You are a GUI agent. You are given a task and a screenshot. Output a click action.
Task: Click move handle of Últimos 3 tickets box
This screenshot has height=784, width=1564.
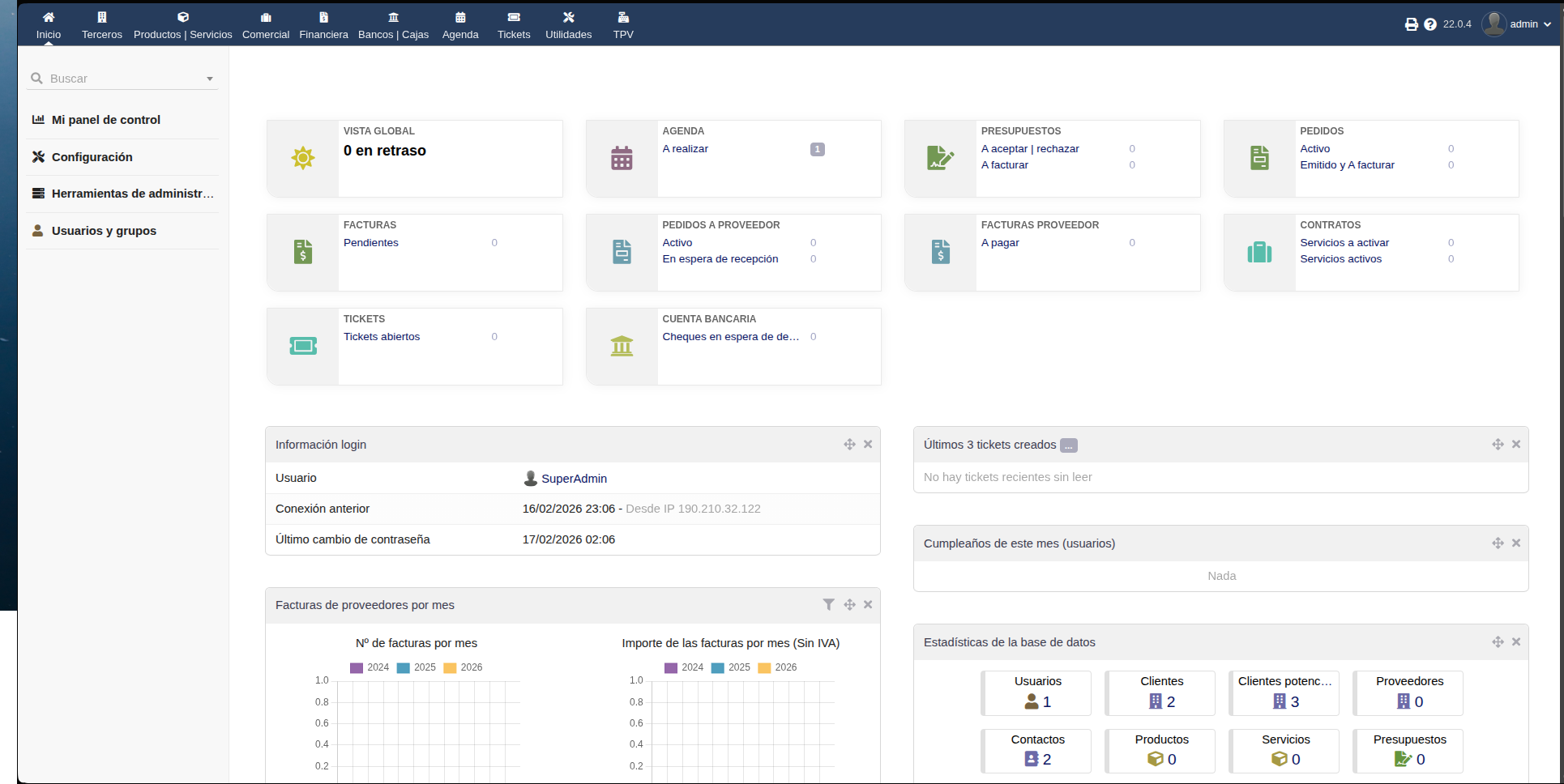tap(1498, 445)
